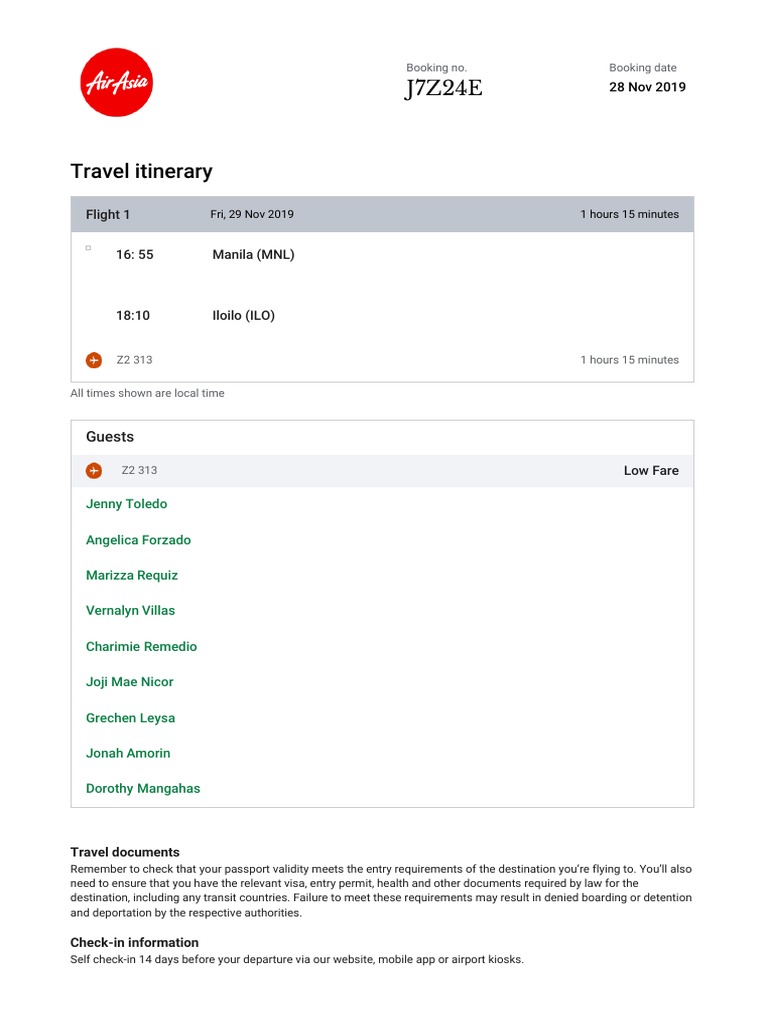768x1024 pixels.
Task: Open guest Dorothy Mangahas
Action: click(143, 788)
